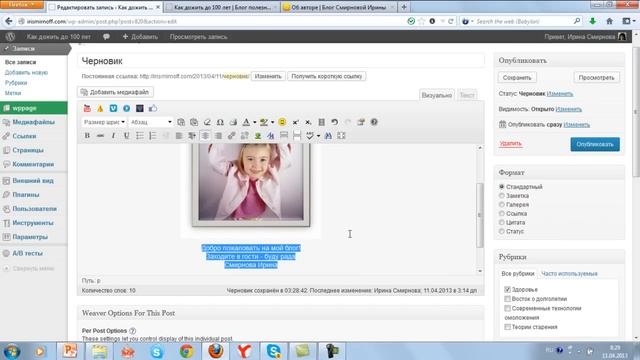Viewport: 640px width, 360px height.
Task: Open highlight color dropdown arrow
Action: 272,122
